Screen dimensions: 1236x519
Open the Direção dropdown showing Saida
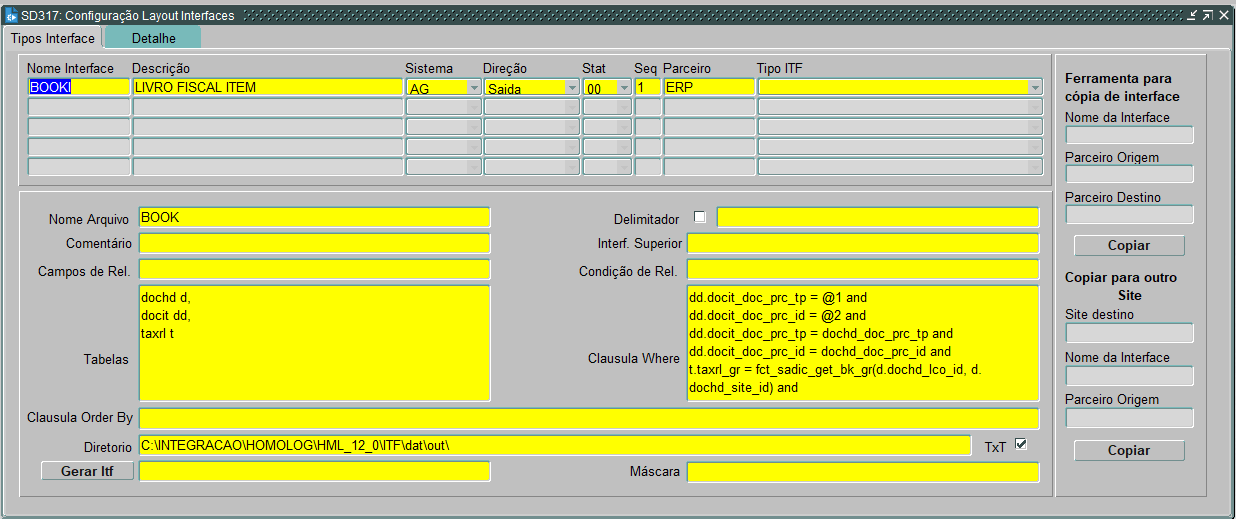572,88
